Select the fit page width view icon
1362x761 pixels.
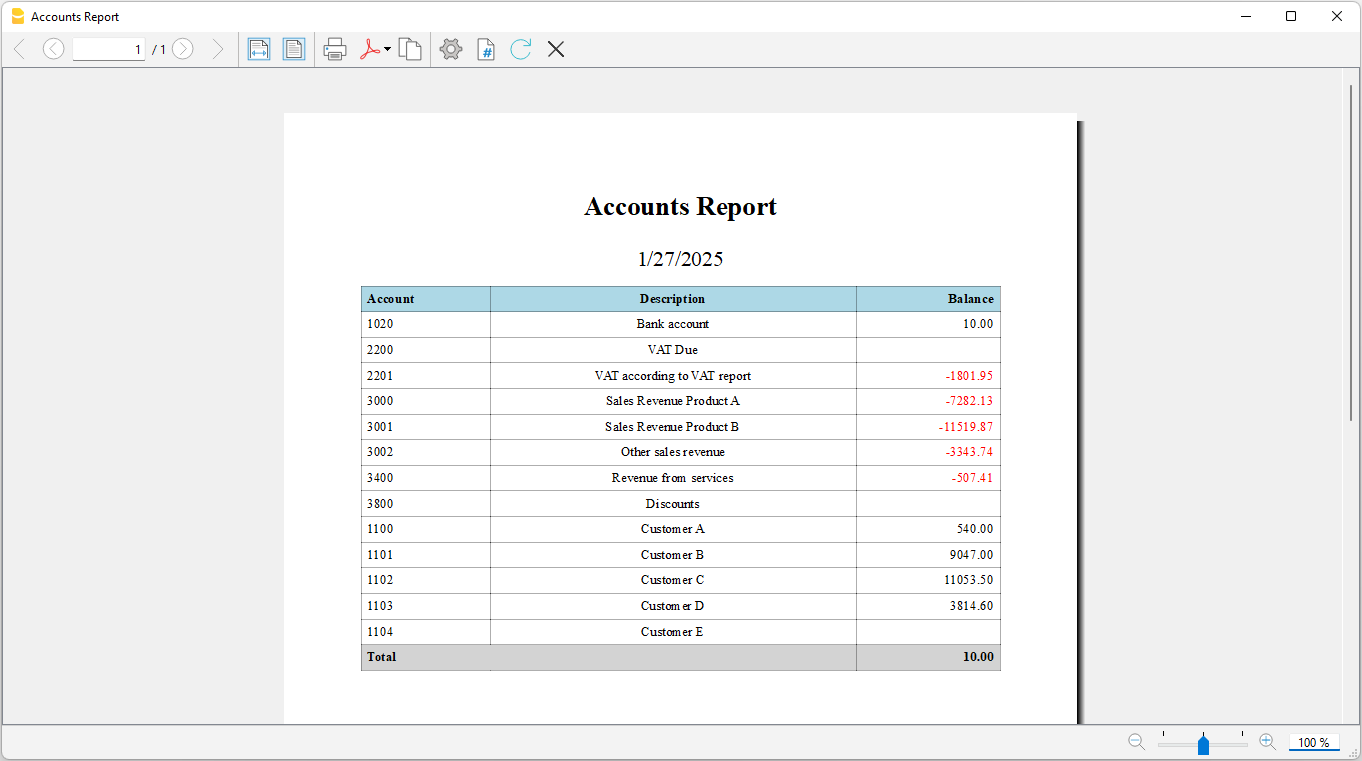click(259, 48)
